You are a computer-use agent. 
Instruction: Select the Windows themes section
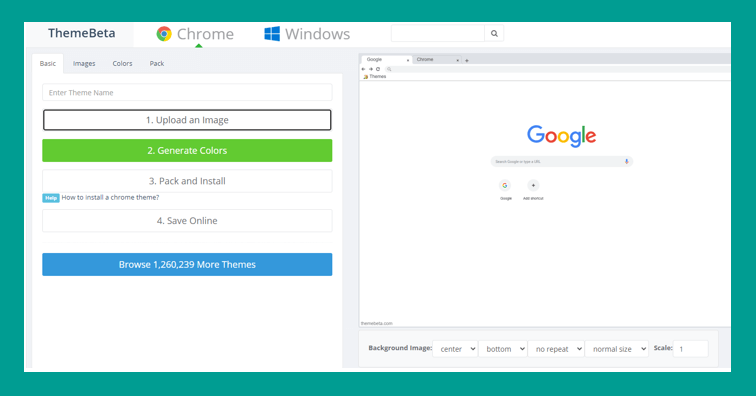tap(307, 34)
